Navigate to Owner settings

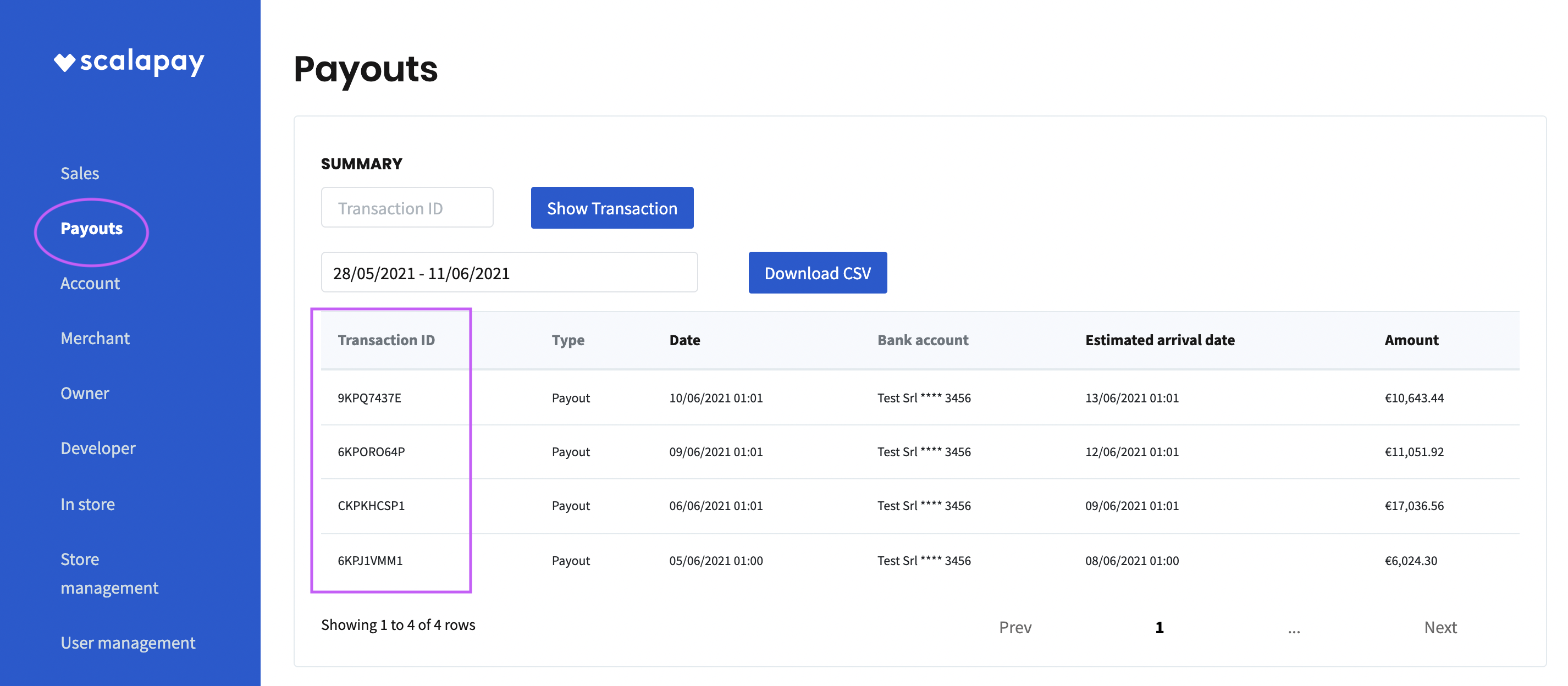click(85, 393)
